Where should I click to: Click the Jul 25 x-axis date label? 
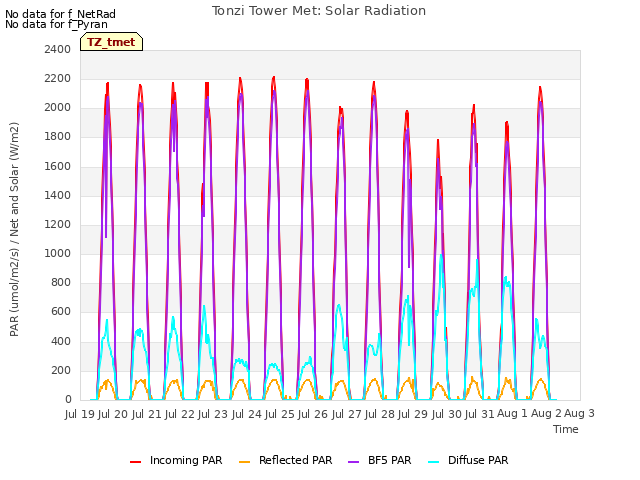pyautogui.click(x=280, y=414)
